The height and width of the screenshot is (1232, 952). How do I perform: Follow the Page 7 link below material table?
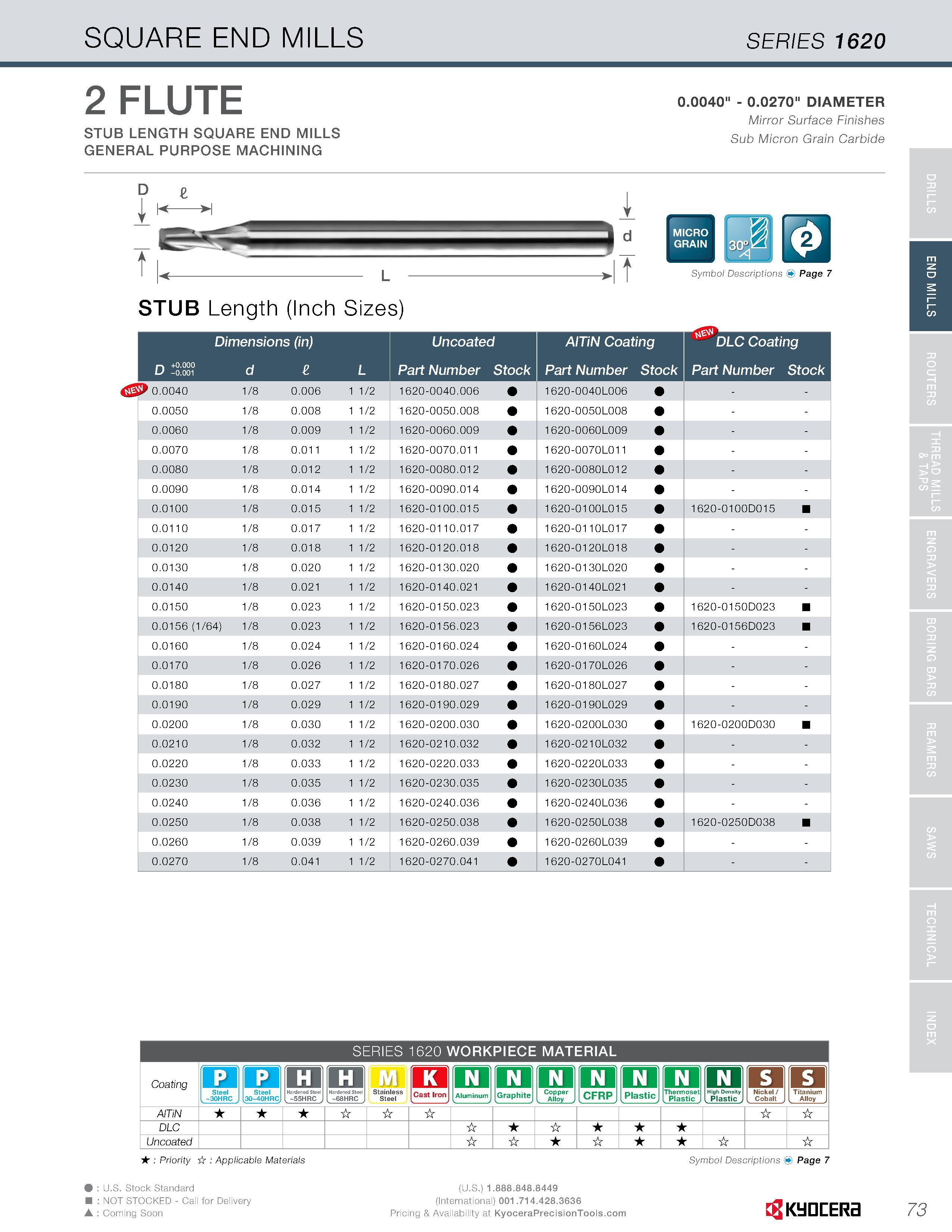point(813,1160)
